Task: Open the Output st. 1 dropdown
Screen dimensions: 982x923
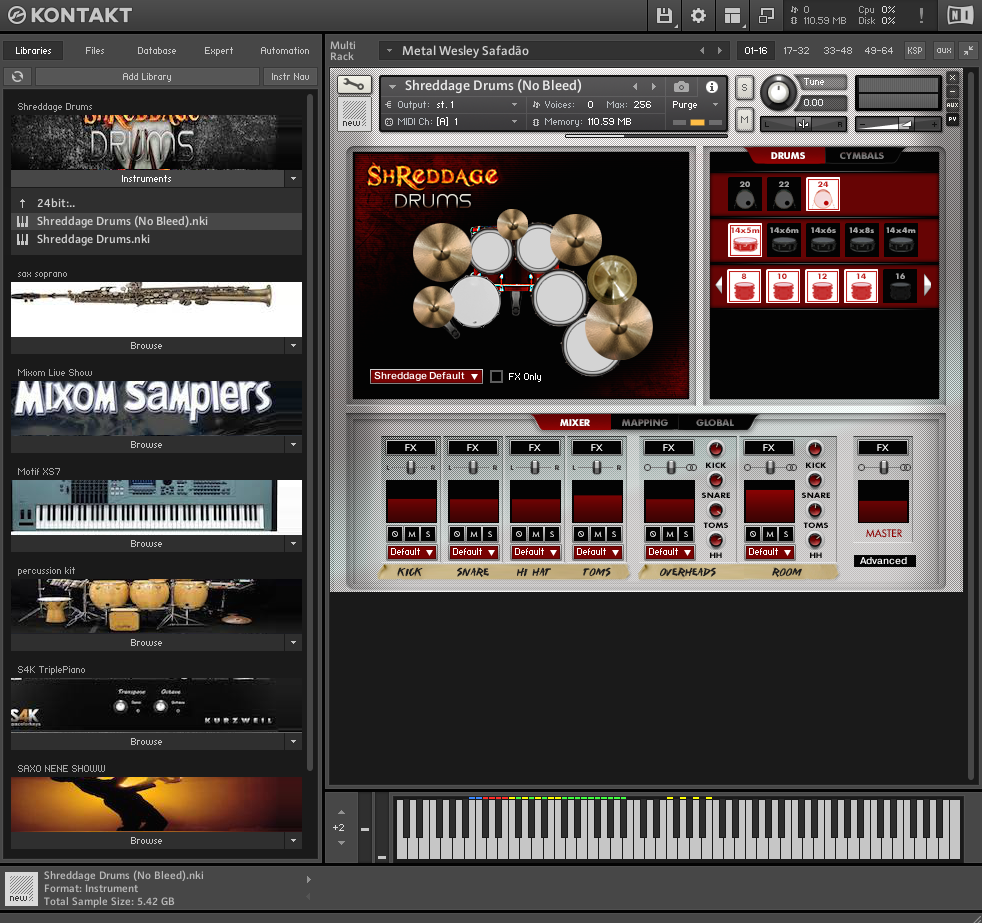Action: pos(454,105)
